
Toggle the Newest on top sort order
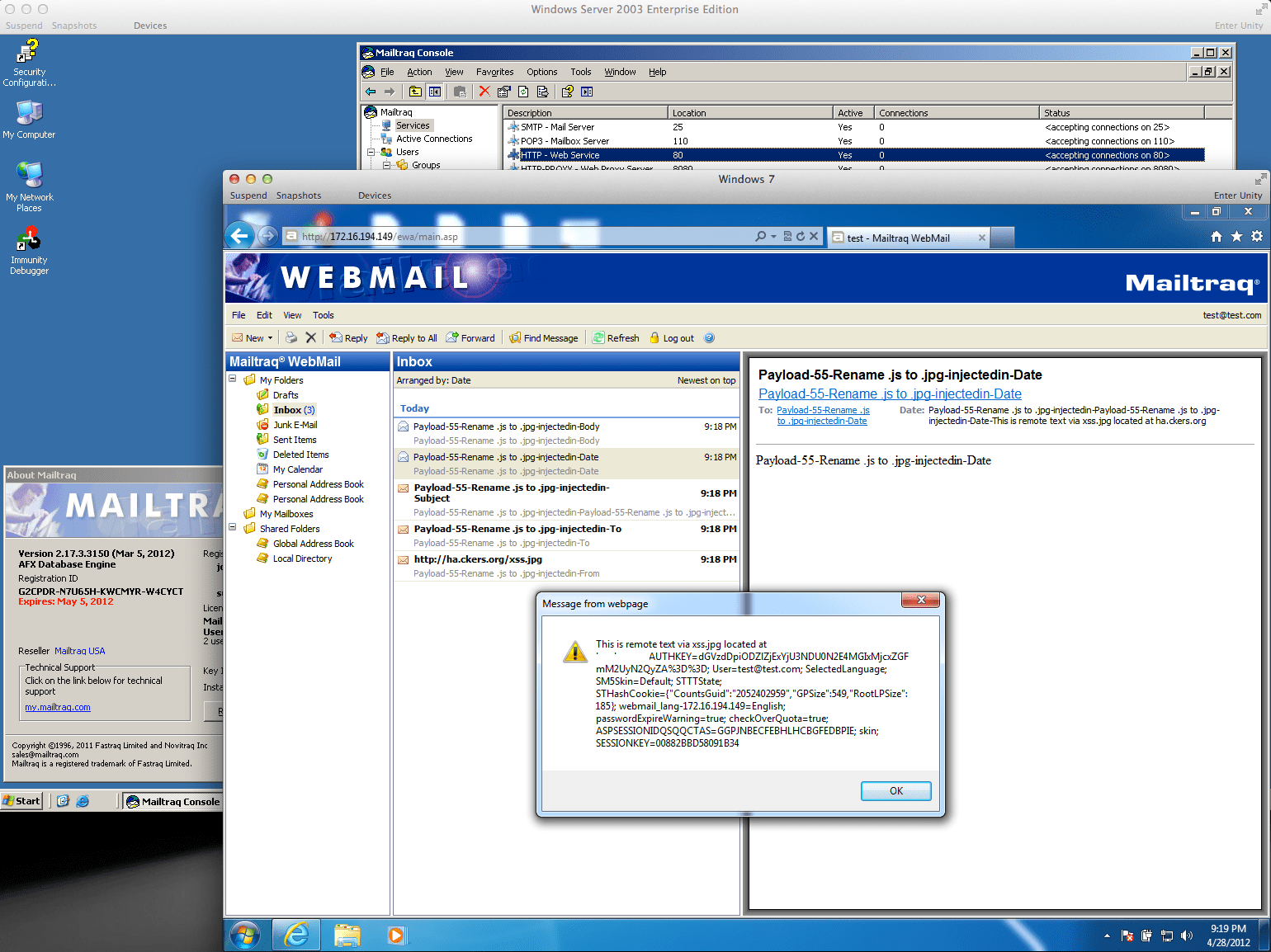pyautogui.click(x=706, y=380)
